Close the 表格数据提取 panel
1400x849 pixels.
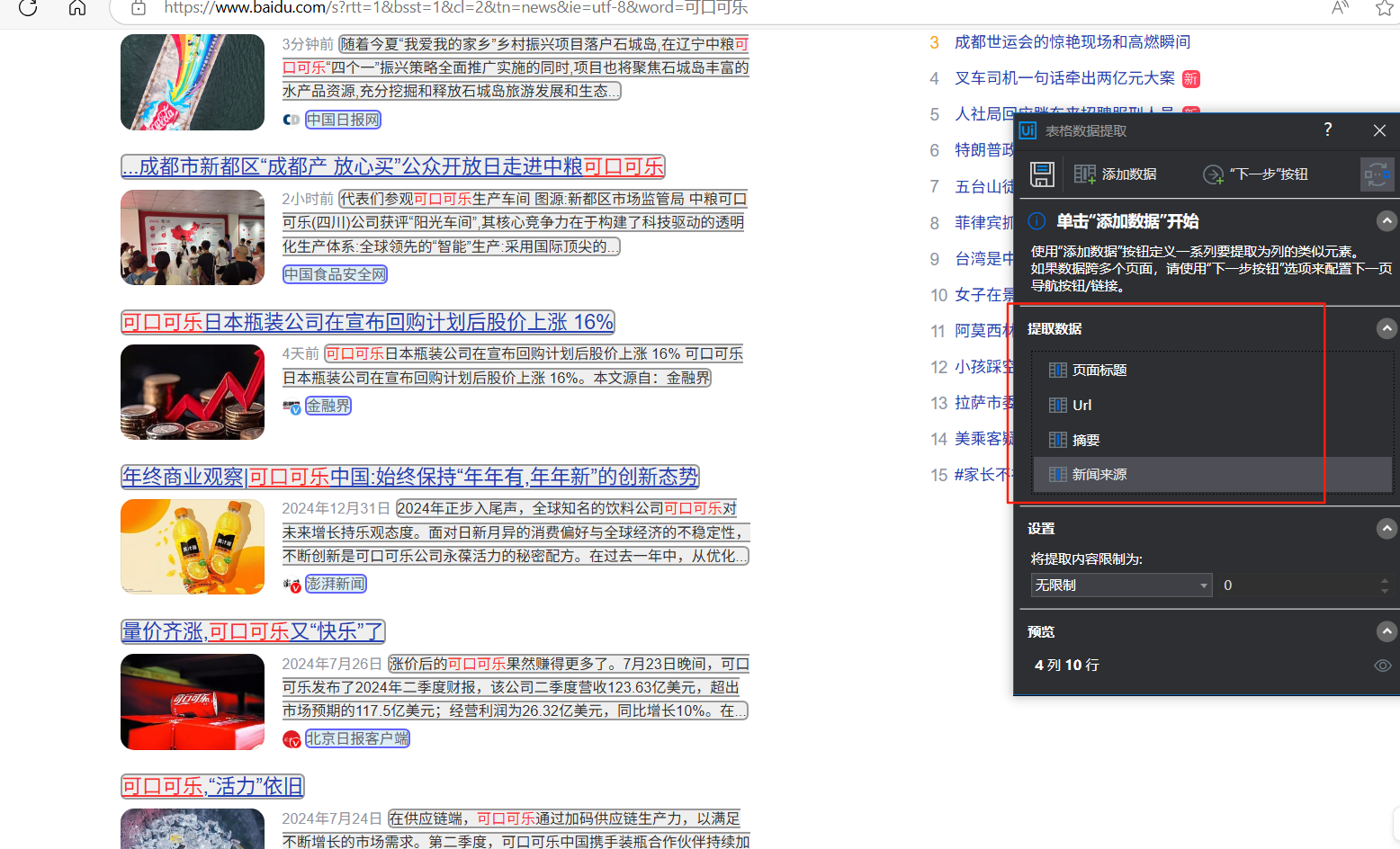[x=1379, y=130]
